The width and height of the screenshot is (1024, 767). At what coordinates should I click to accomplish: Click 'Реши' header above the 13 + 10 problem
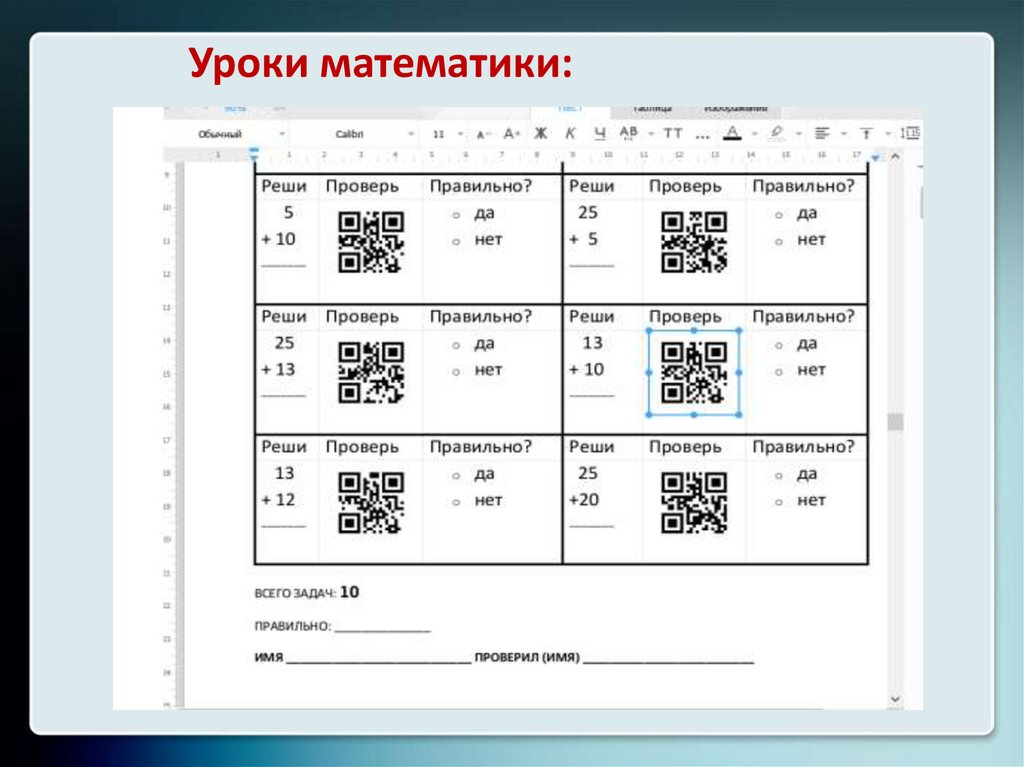(591, 316)
